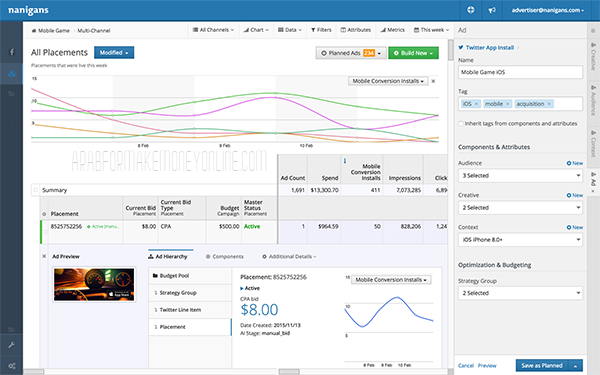Add a New Context

[x=575, y=227]
